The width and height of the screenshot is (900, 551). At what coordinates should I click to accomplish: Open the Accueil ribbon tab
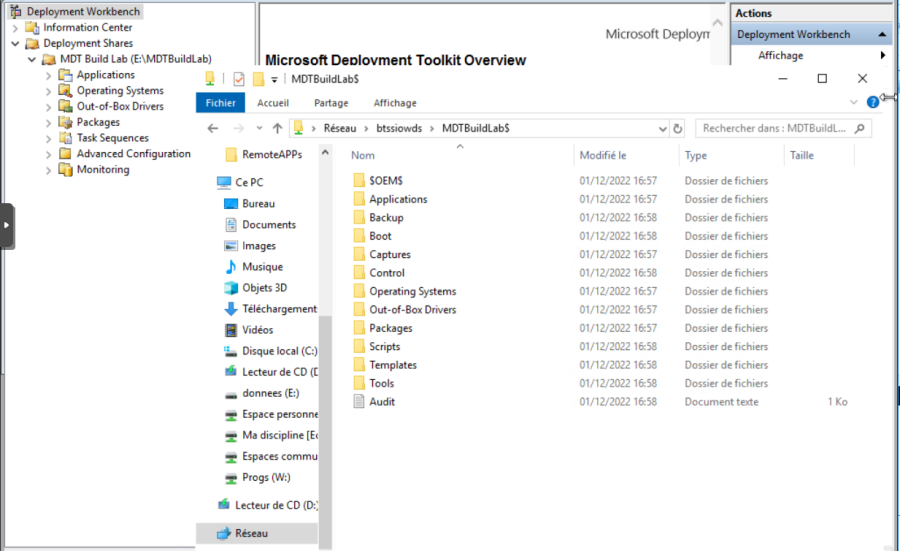pyautogui.click(x=273, y=103)
